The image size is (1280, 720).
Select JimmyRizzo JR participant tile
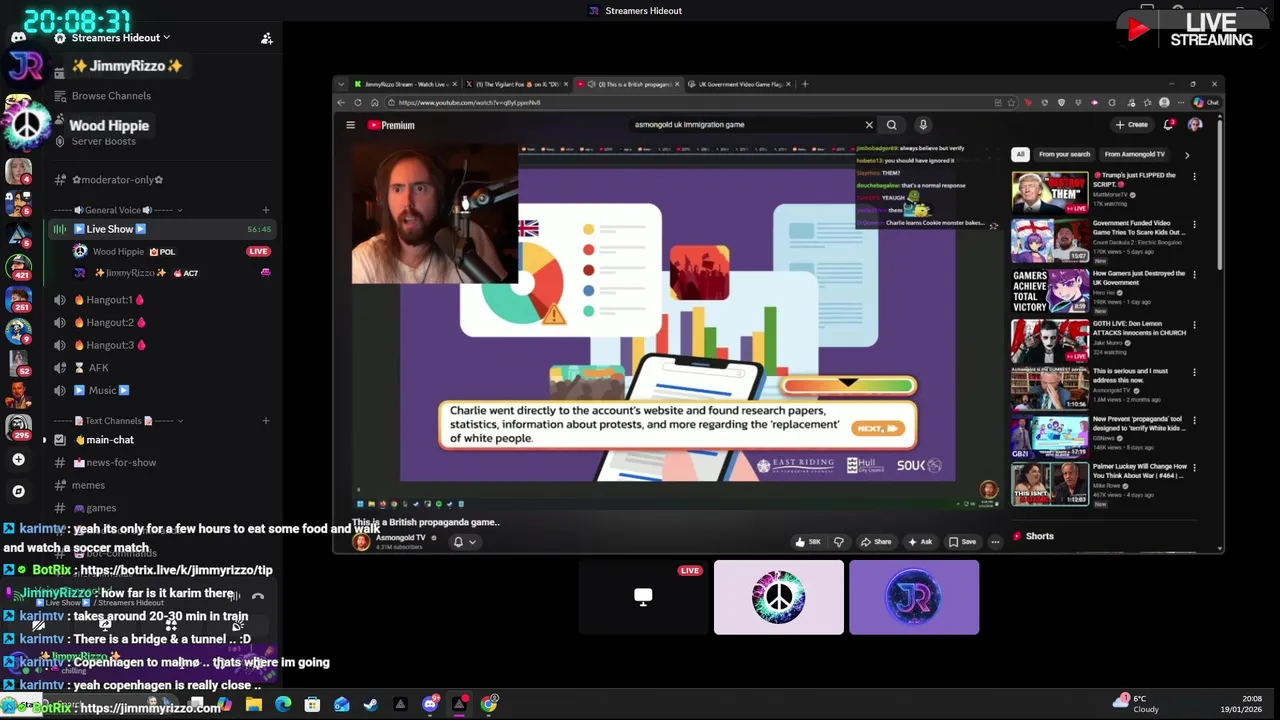(914, 597)
